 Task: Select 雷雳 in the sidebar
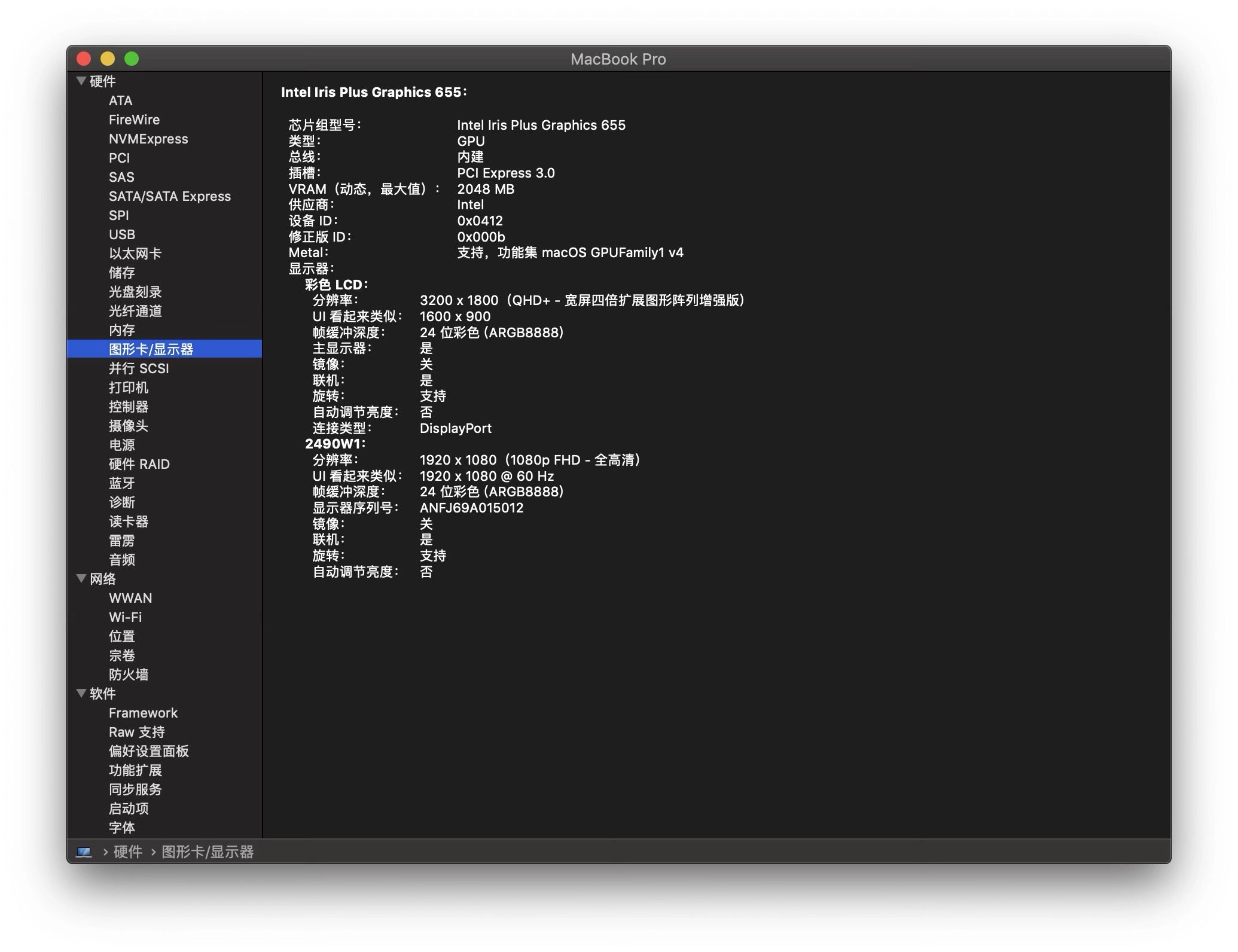coord(122,541)
